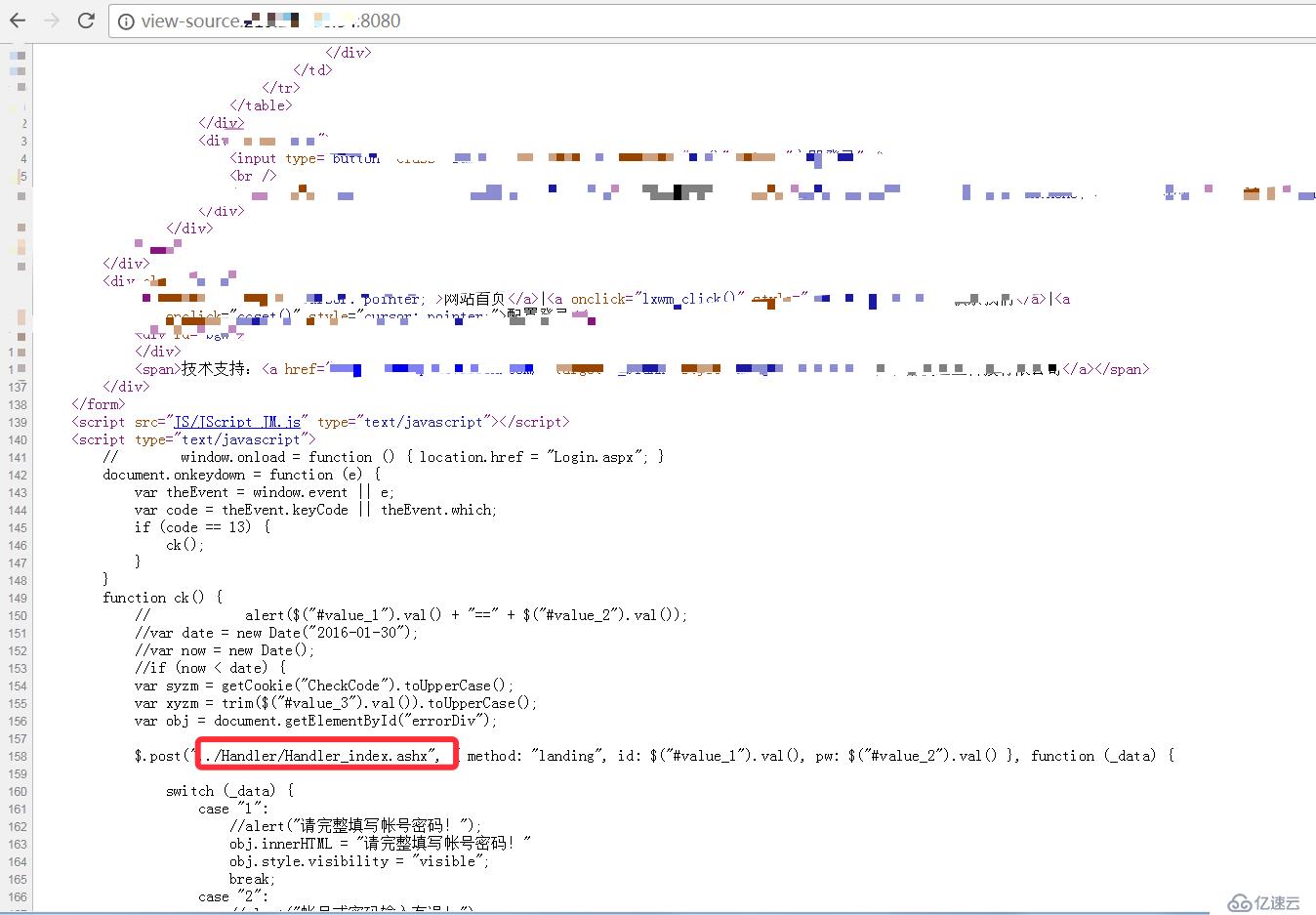
Task: Click the var theEvent = window.event line
Action: point(265,492)
